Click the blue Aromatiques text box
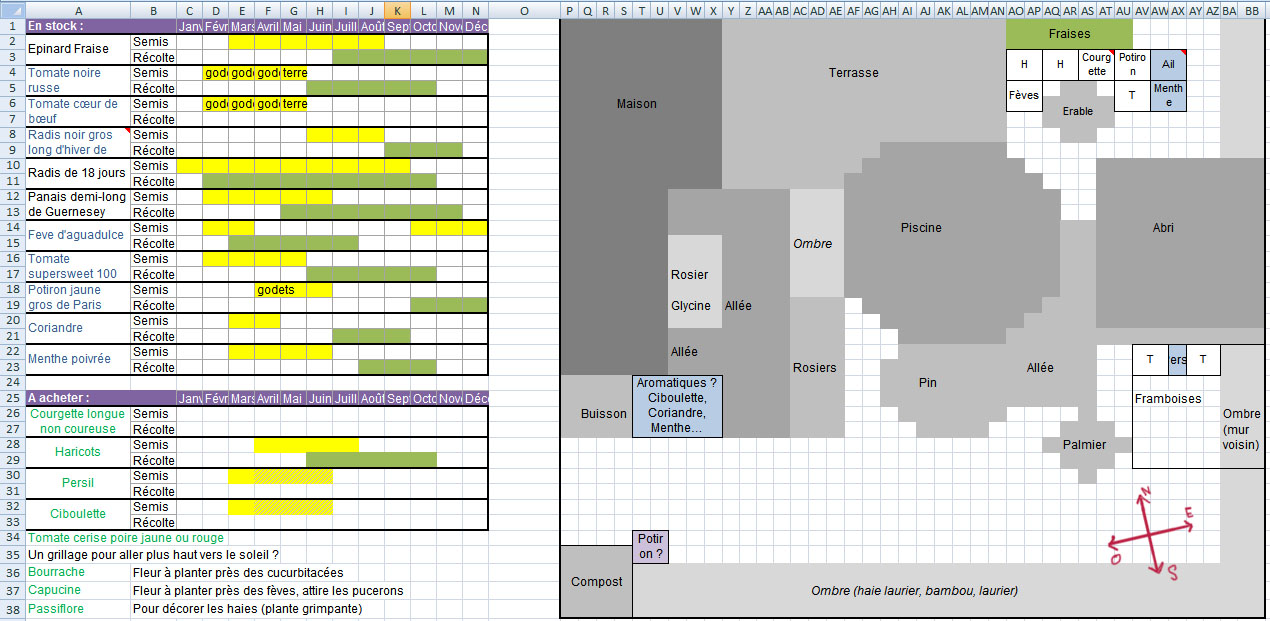This screenshot has height=621, width=1270. [x=676, y=406]
